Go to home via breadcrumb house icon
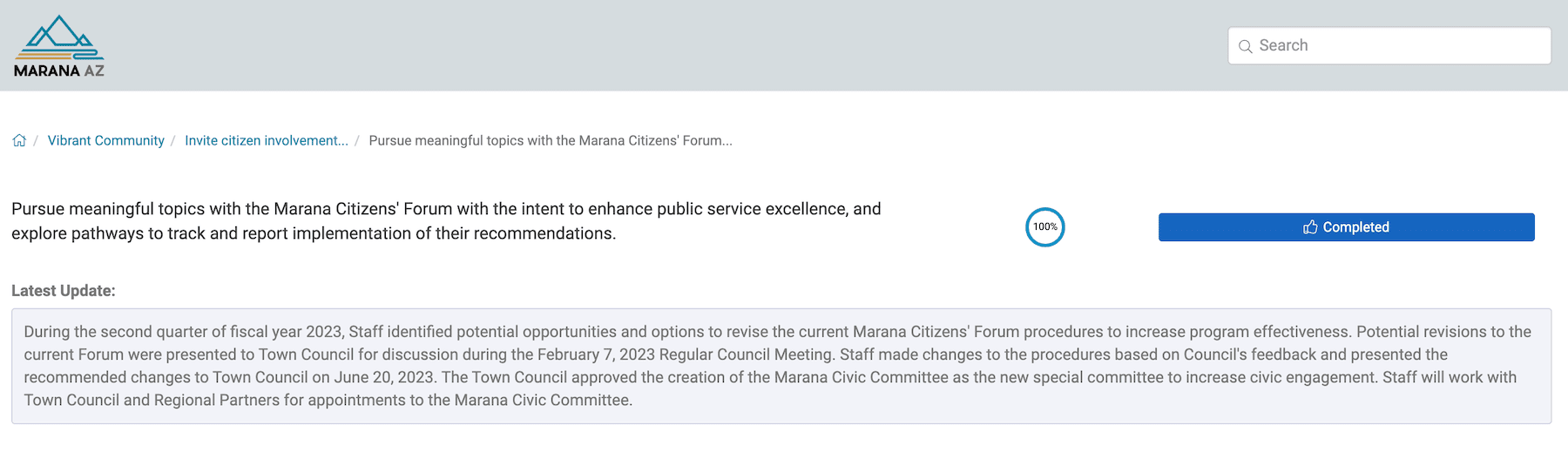The width and height of the screenshot is (1568, 459). 19,140
